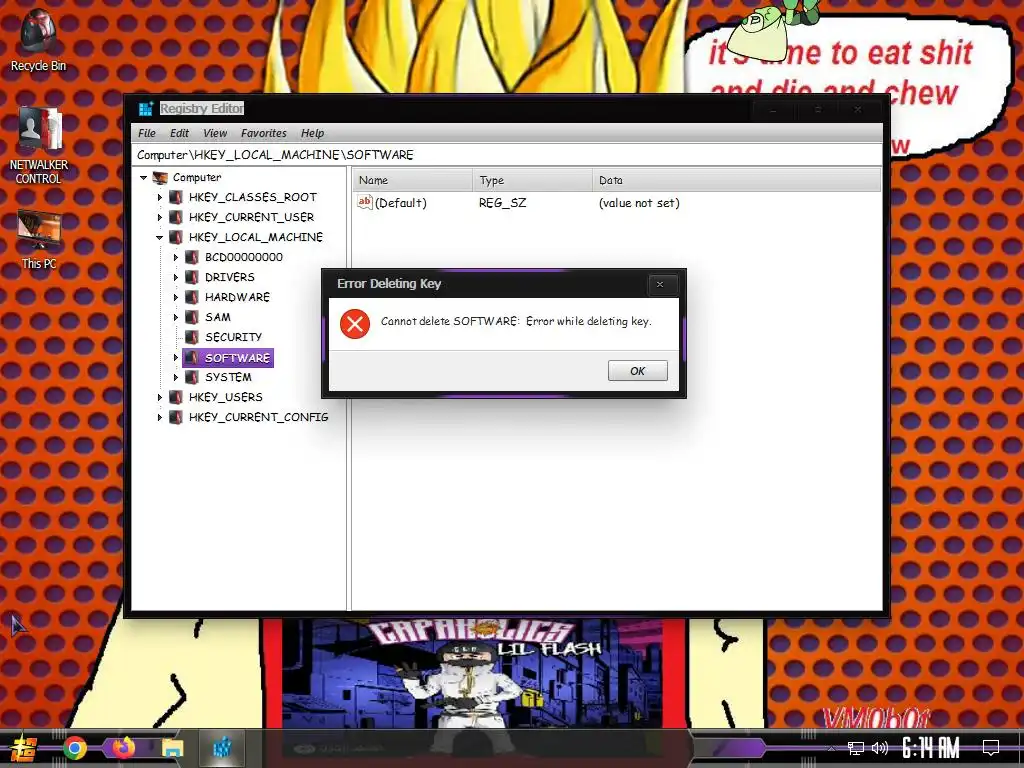The width and height of the screenshot is (1024, 768).
Task: Click the HKEY_CLASSES_ROOT key icon
Action: [x=176, y=197]
